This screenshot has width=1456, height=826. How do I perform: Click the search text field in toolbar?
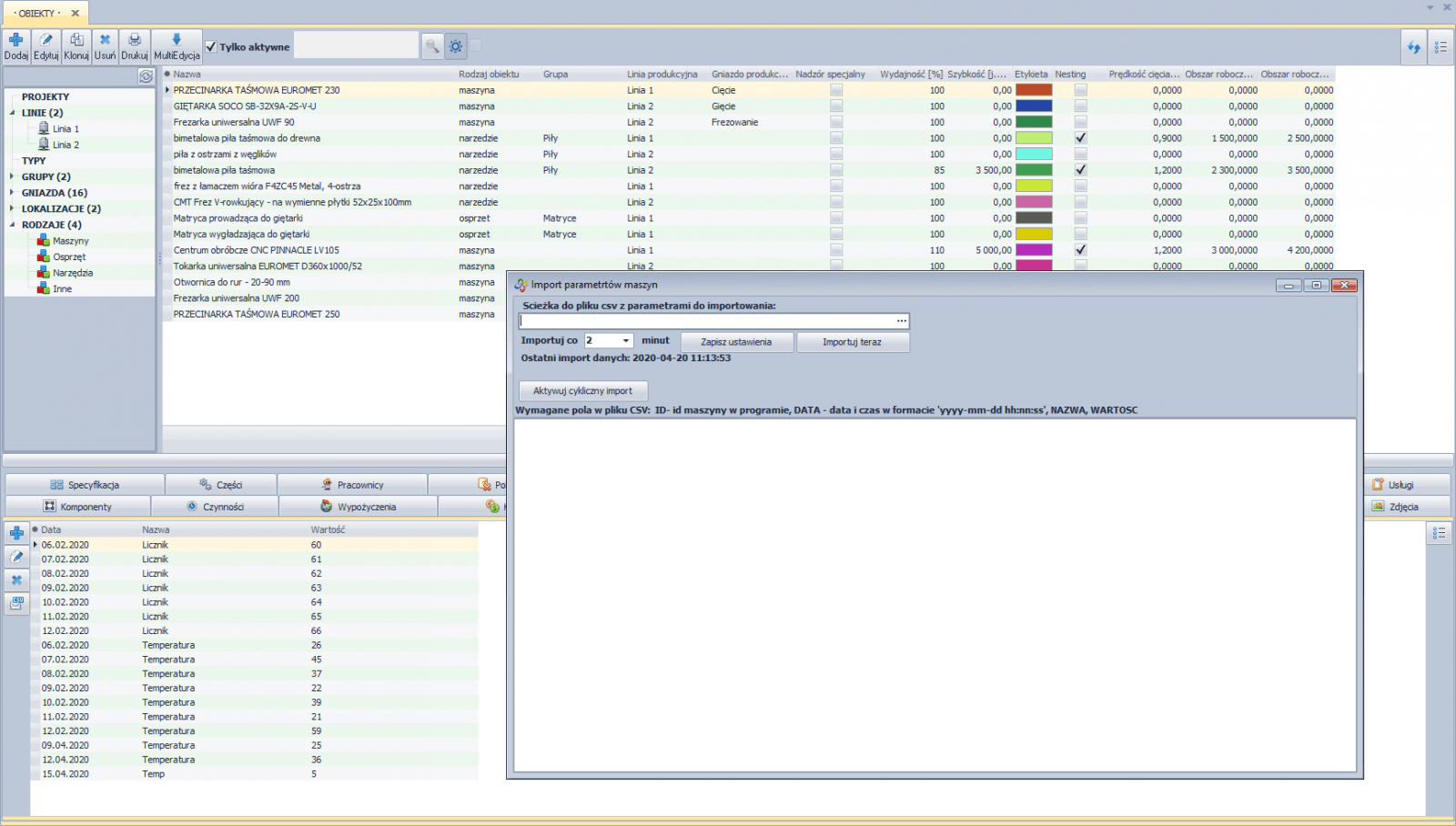[x=356, y=45]
